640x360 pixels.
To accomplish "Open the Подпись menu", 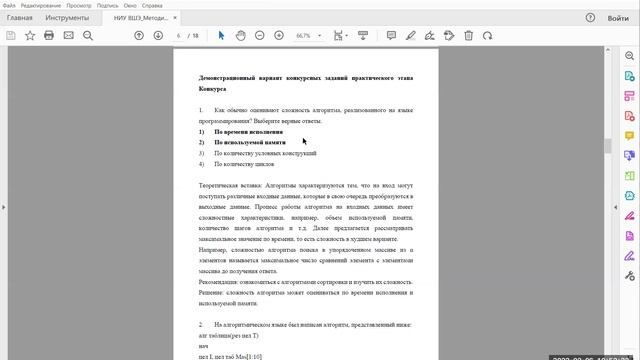I will 107,6.
